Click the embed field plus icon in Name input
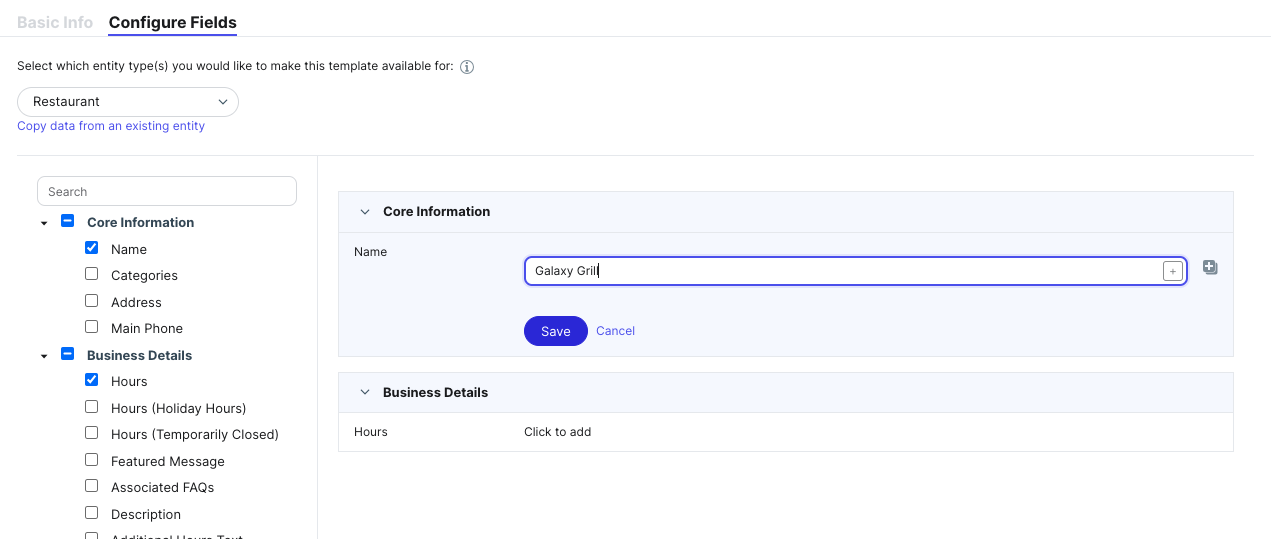1271x539 pixels. [1172, 271]
